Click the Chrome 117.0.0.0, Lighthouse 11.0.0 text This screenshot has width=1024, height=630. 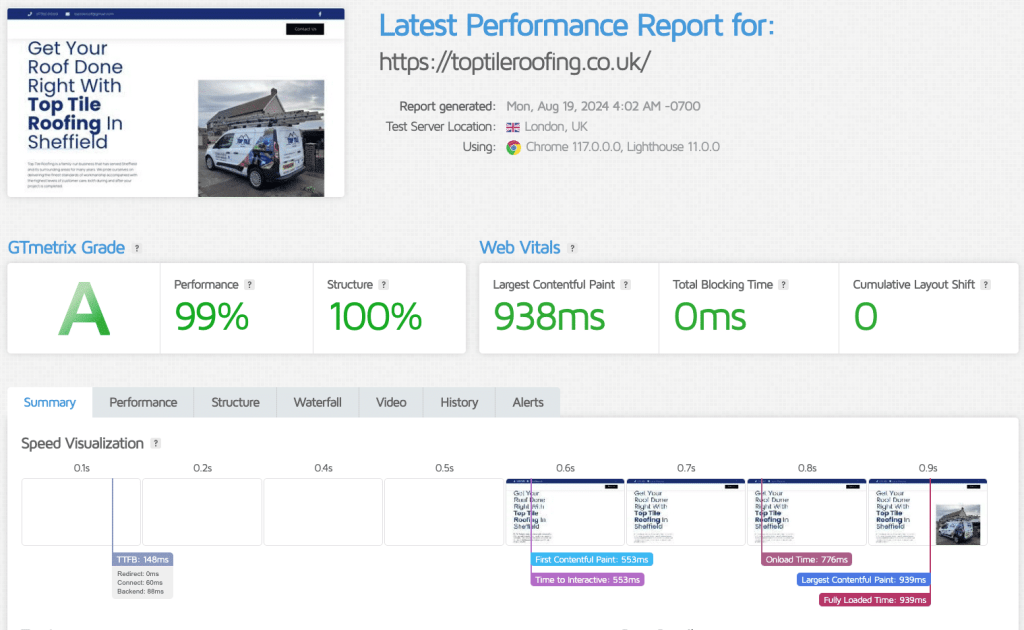pyautogui.click(x=623, y=147)
